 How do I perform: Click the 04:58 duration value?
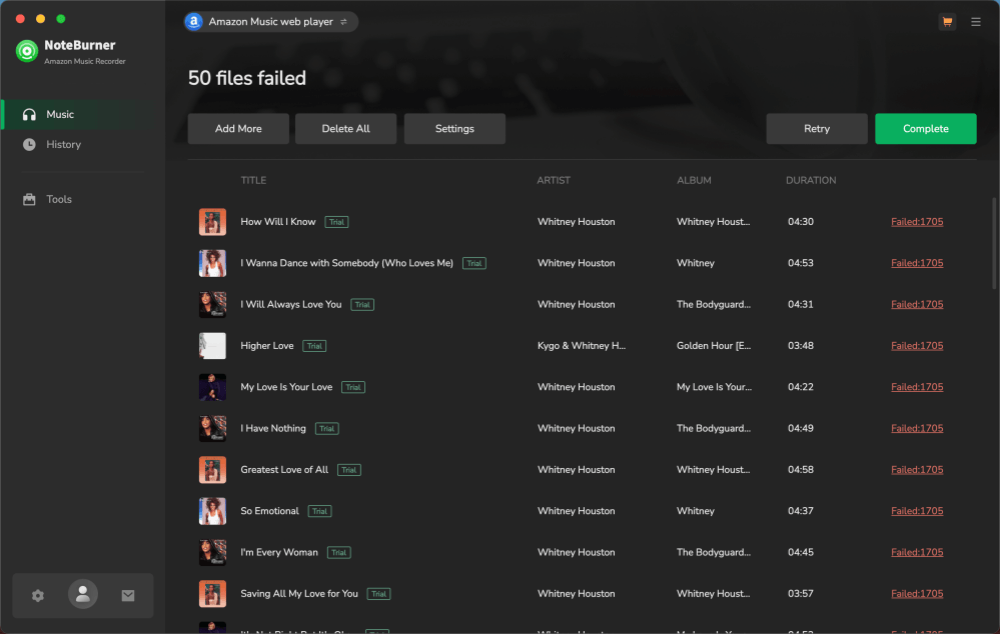(x=800, y=469)
